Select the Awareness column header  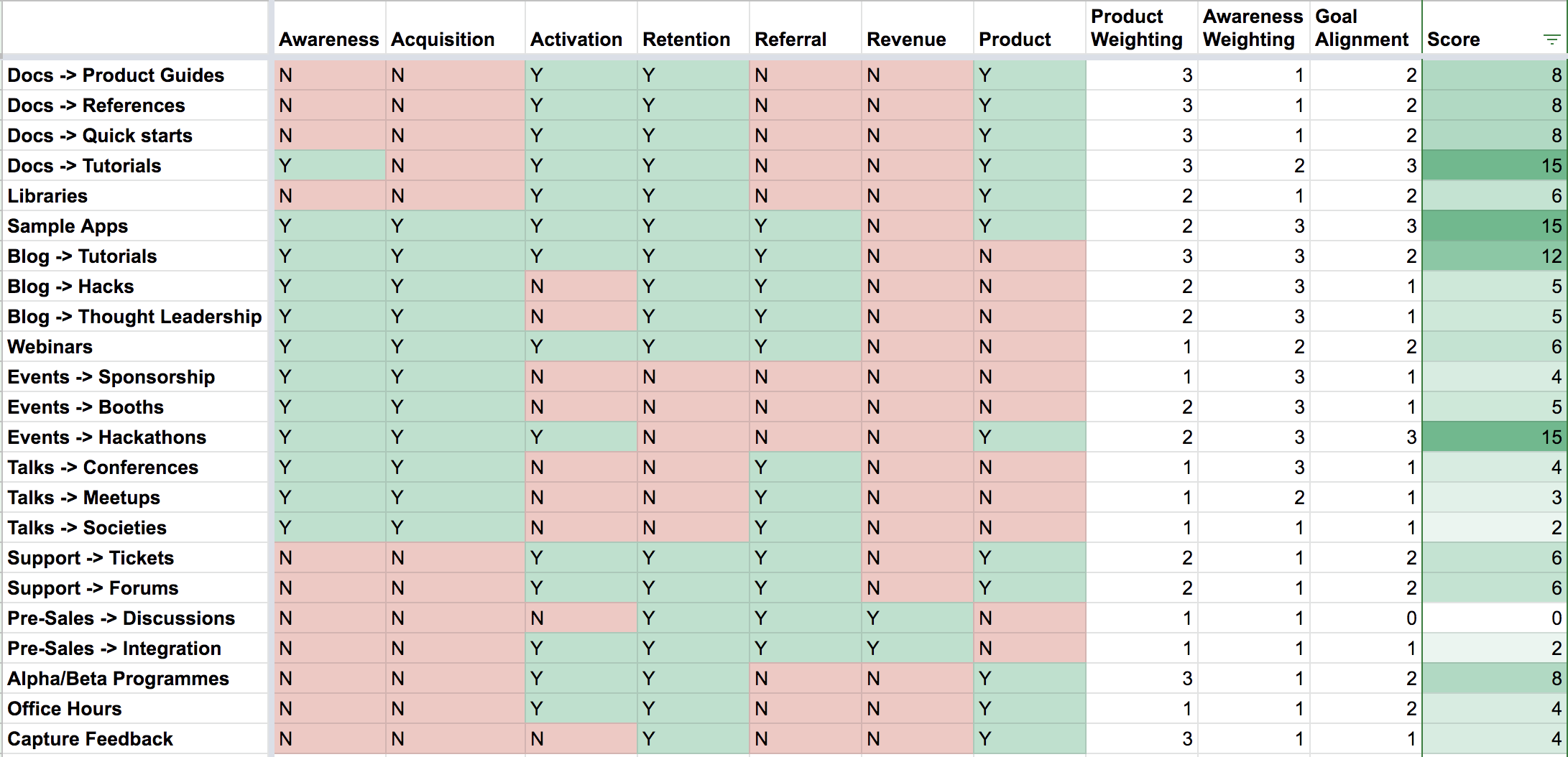328,40
